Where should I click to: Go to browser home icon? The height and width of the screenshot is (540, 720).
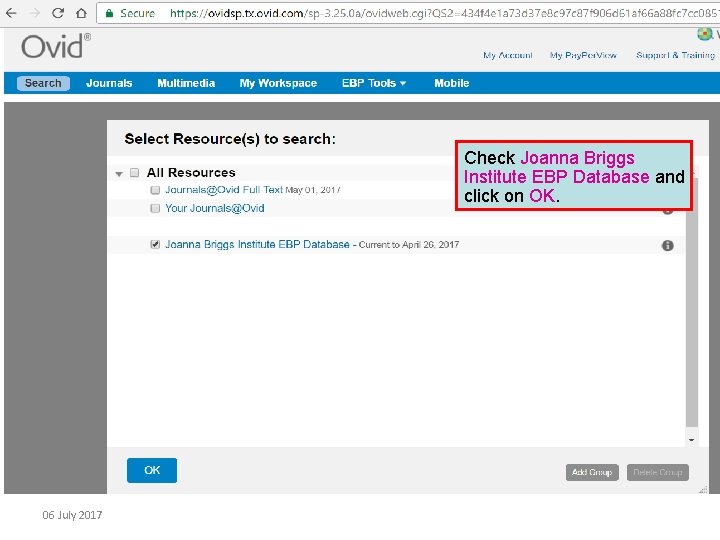point(81,13)
